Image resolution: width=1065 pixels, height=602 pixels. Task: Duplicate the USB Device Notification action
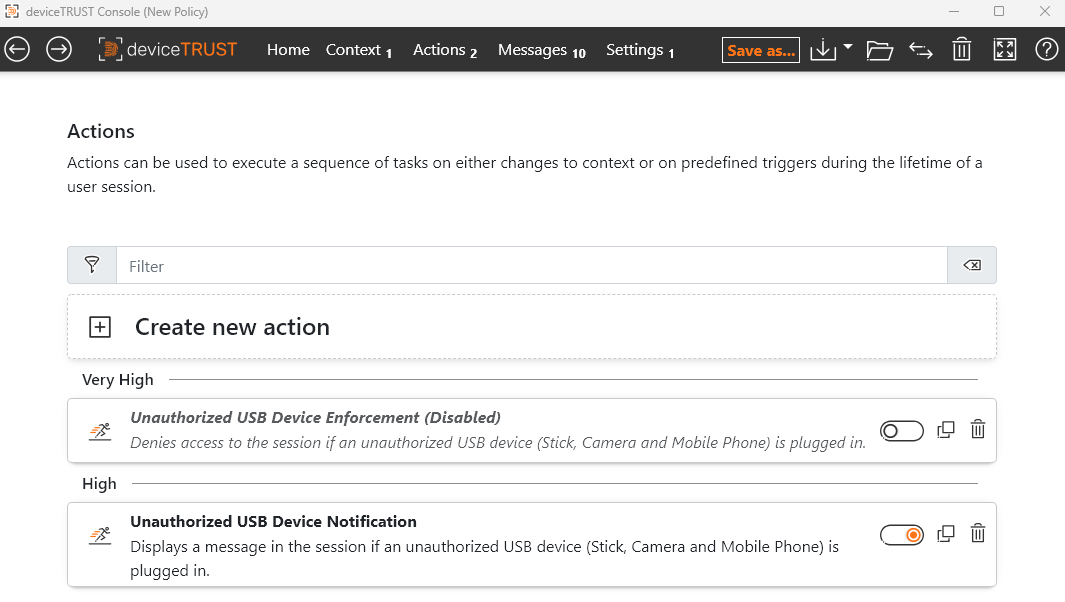click(x=945, y=533)
